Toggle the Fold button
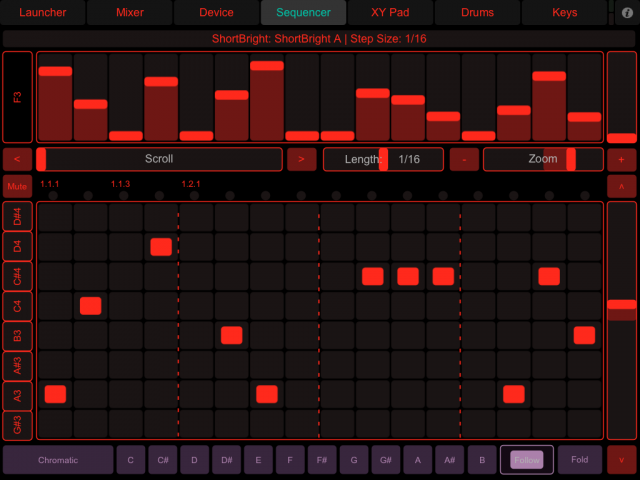 (x=580, y=460)
